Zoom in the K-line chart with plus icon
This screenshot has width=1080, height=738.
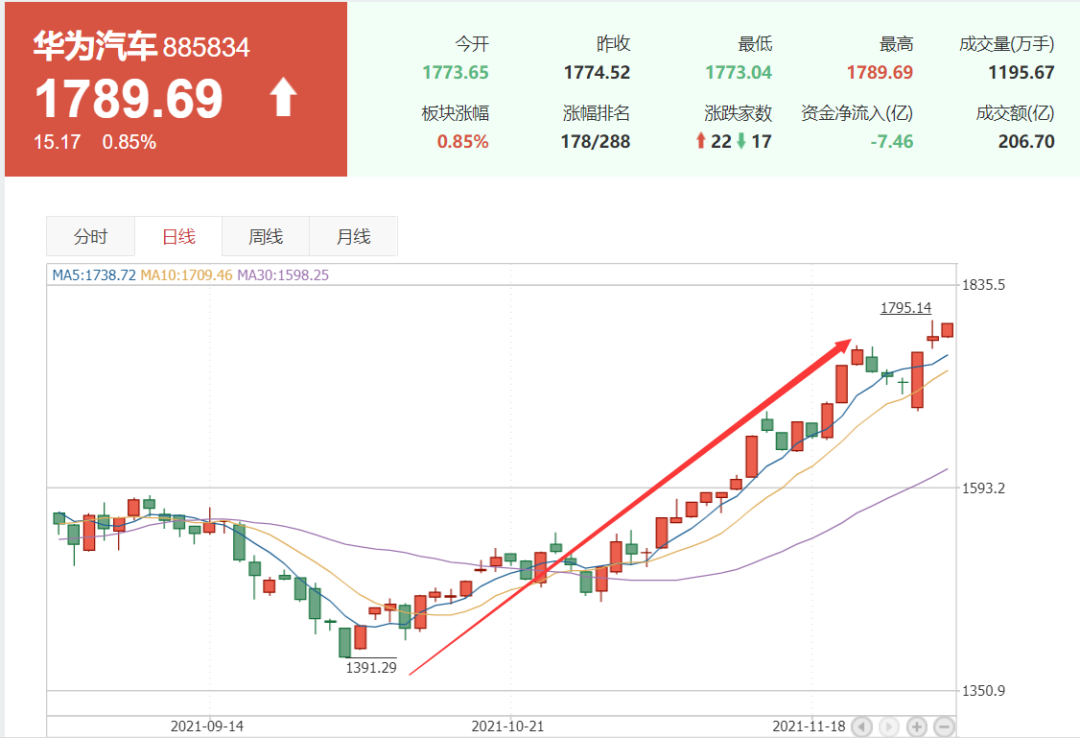[x=917, y=726]
